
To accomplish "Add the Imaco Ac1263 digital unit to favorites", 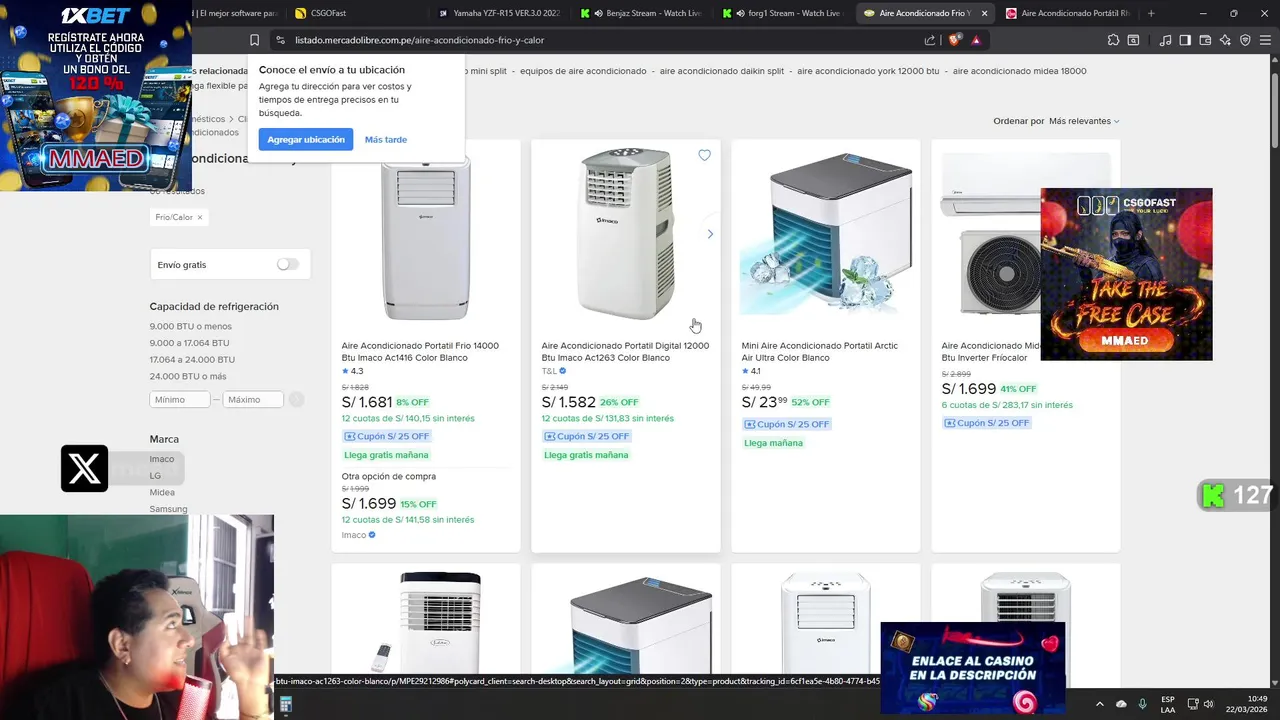I will (704, 155).
